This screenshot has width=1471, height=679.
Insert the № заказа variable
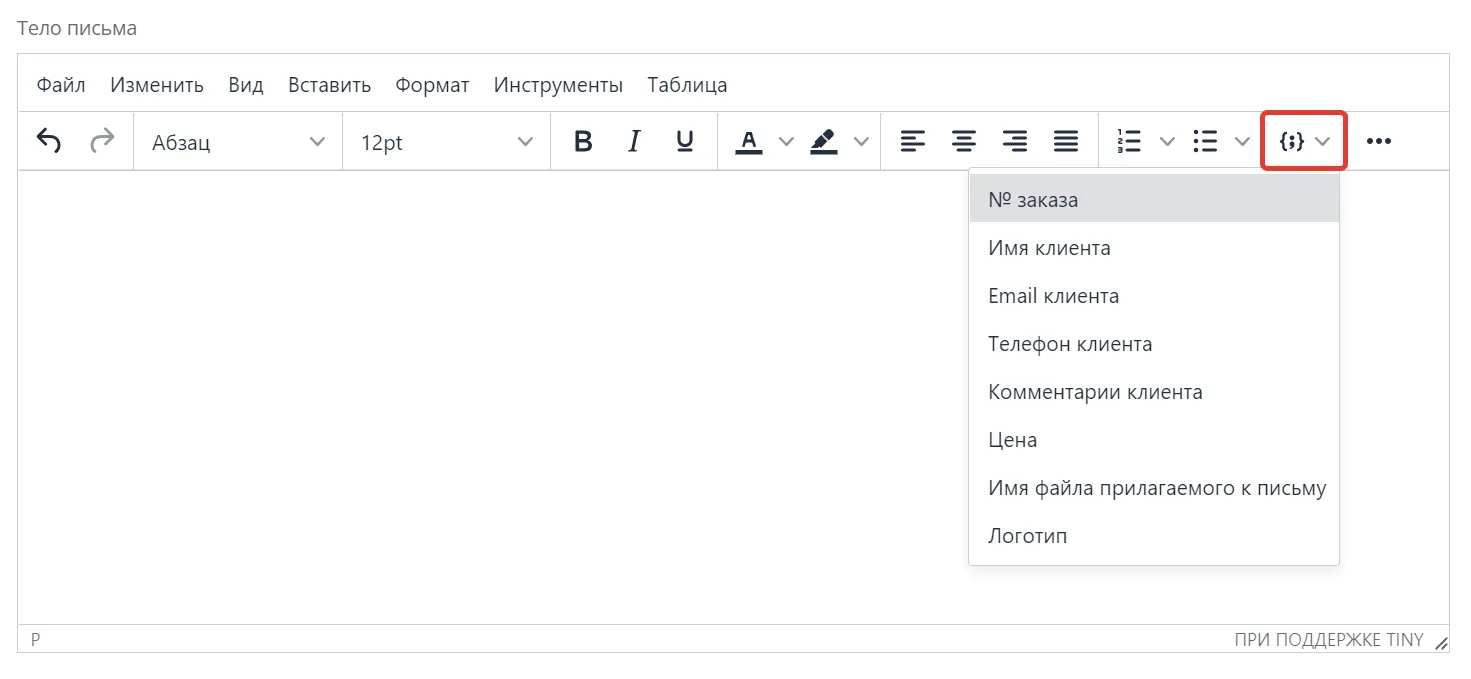[1154, 199]
